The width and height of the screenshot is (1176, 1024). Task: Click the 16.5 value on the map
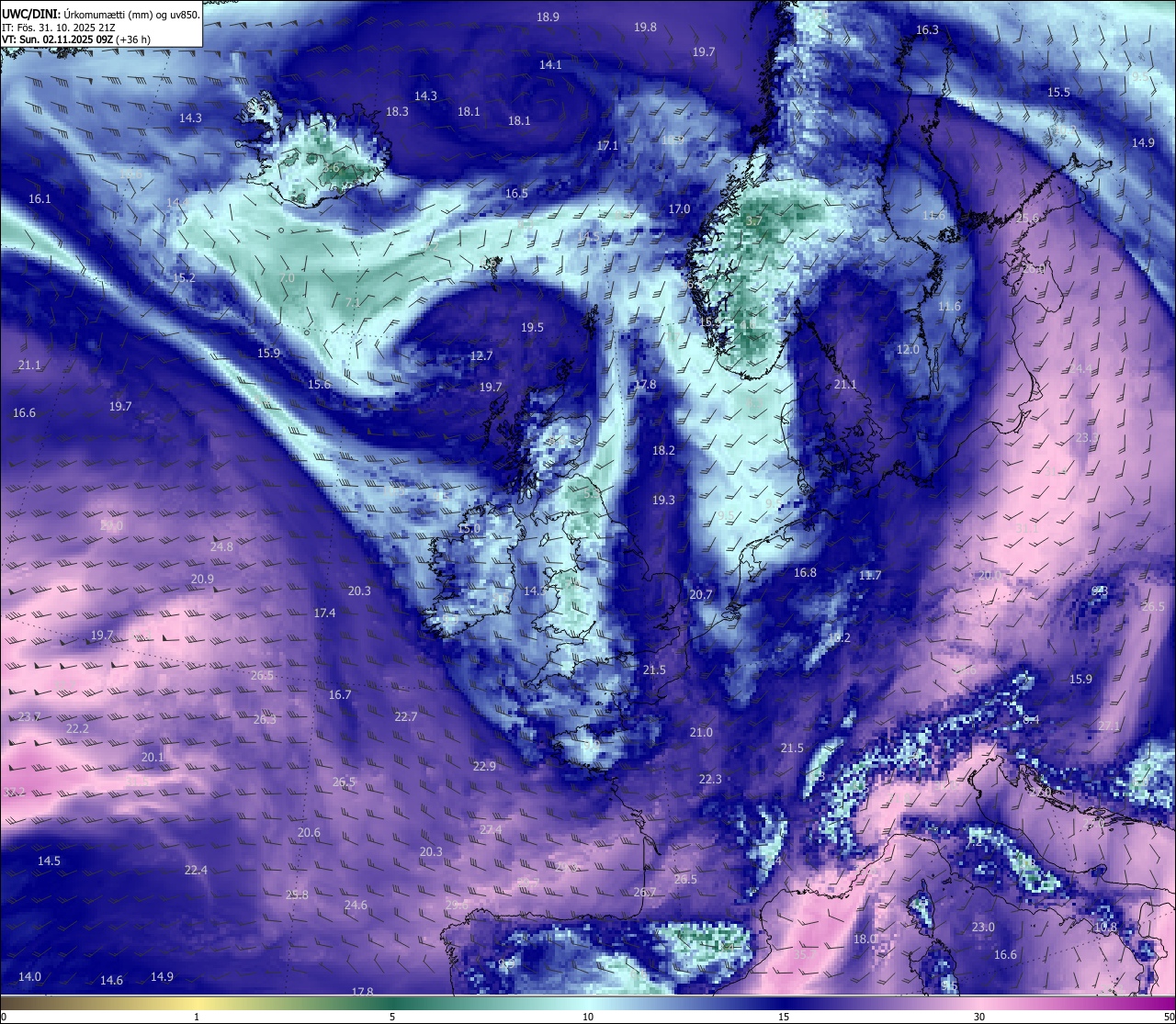pyautogui.click(x=517, y=194)
